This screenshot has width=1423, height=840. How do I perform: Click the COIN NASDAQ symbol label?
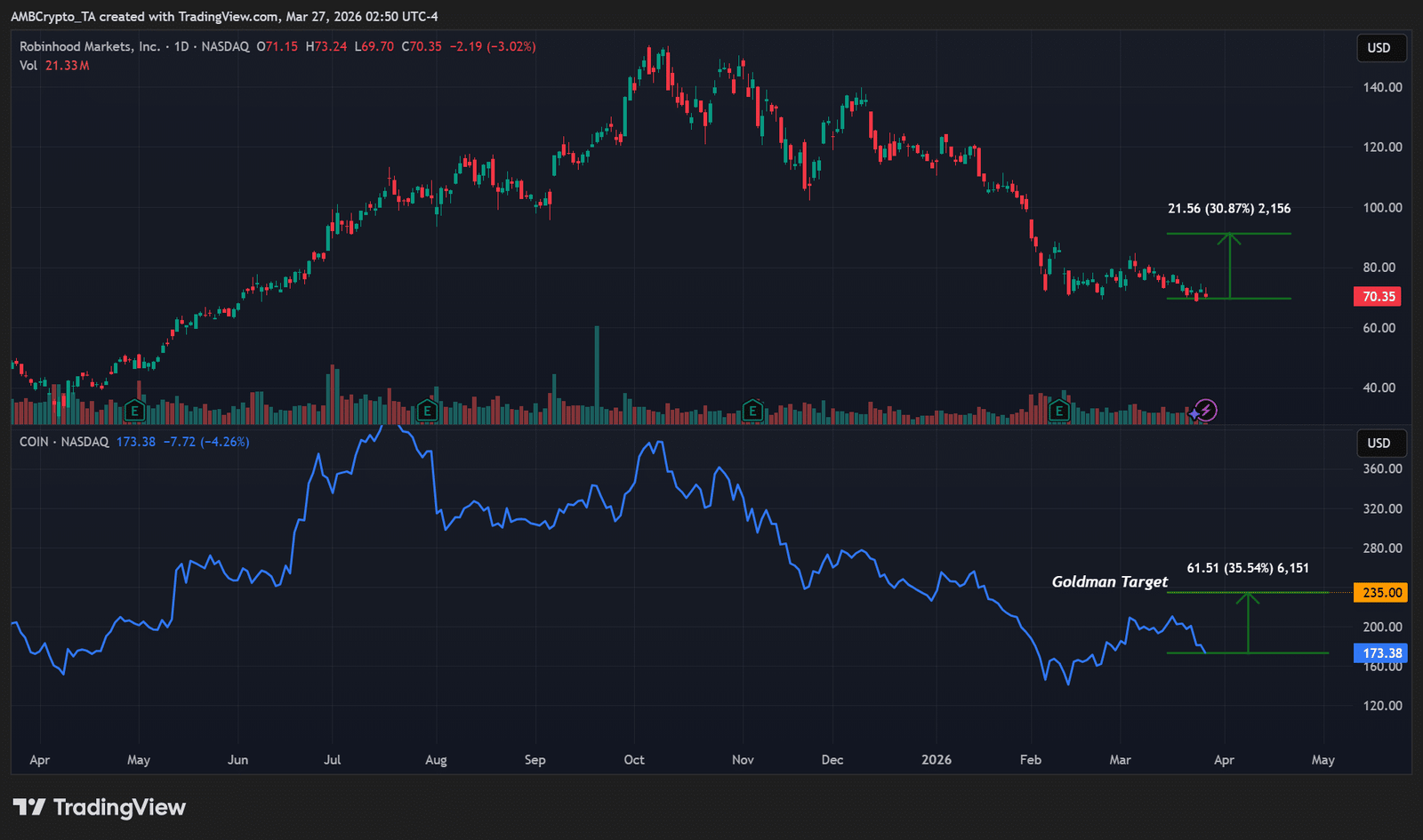[63, 442]
